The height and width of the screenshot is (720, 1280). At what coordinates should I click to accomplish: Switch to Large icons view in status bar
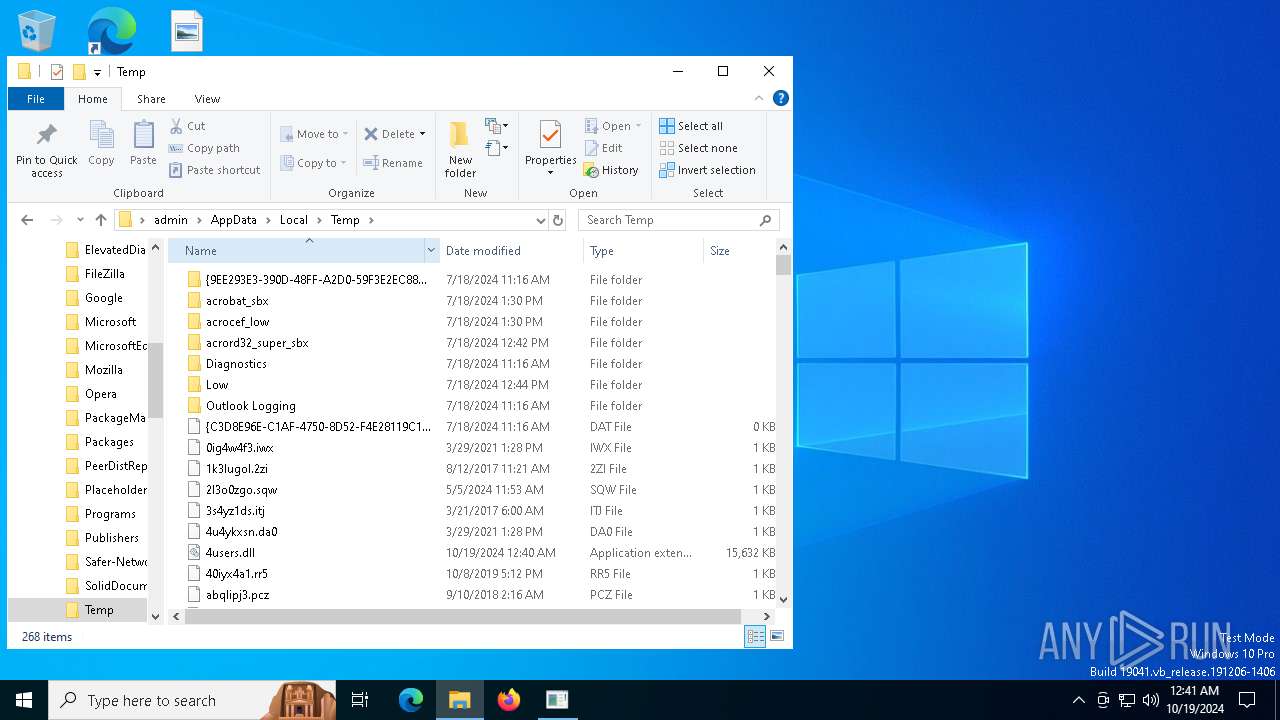tap(776, 636)
